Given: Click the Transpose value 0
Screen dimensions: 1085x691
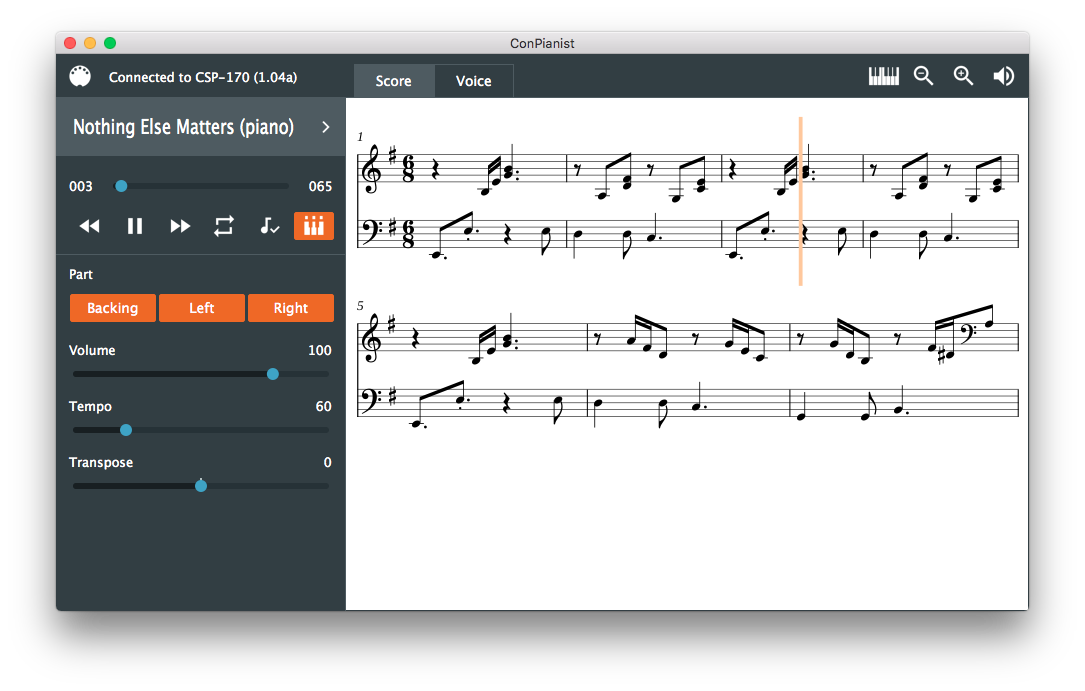Looking at the screenshot, I should point(328,463).
